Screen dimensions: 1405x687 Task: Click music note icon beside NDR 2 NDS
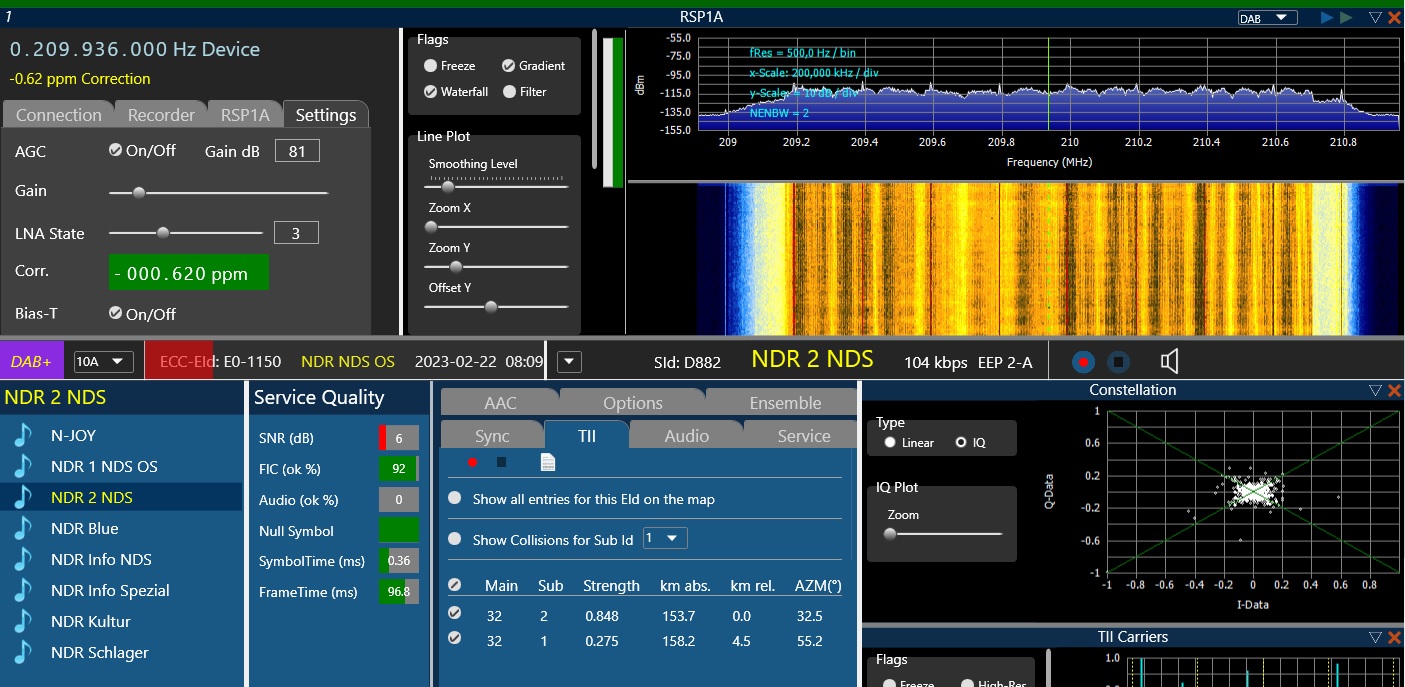tap(22, 497)
